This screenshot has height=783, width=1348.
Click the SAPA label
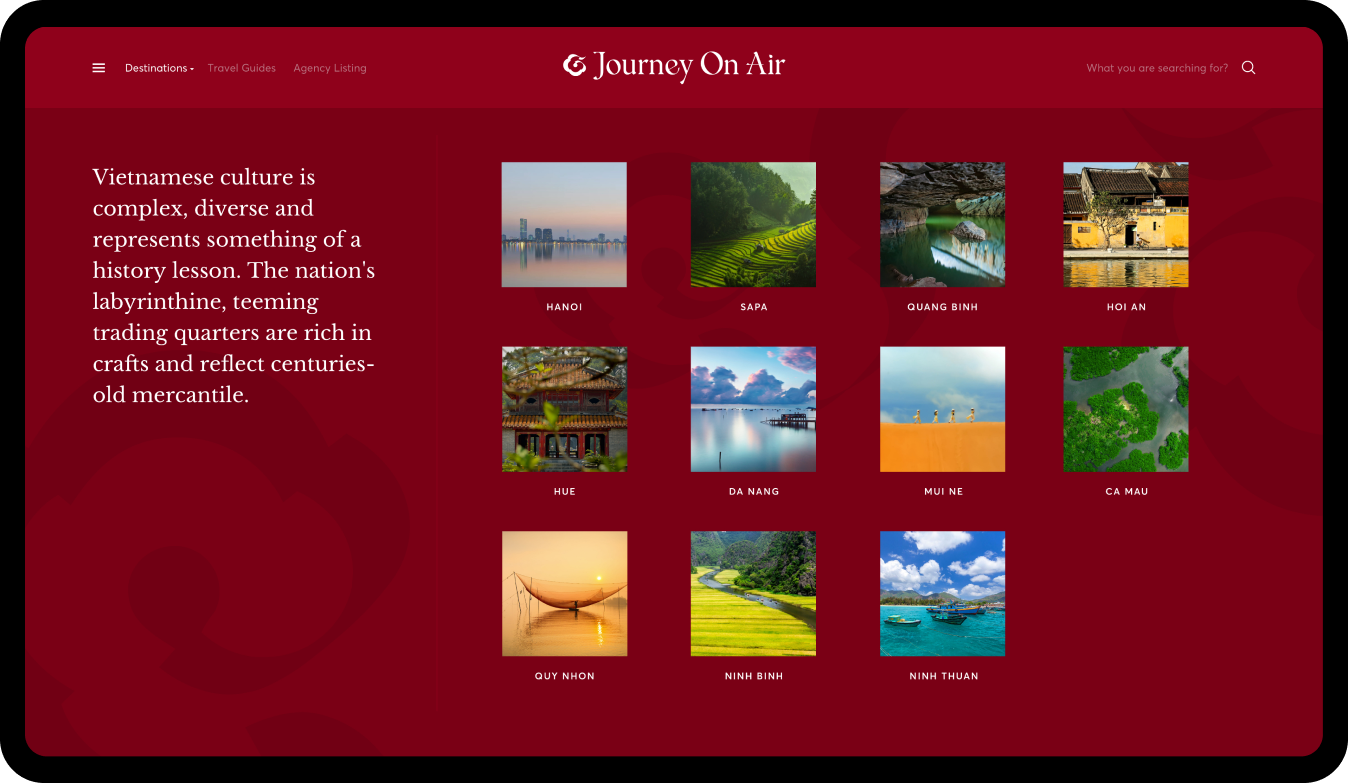[754, 307]
